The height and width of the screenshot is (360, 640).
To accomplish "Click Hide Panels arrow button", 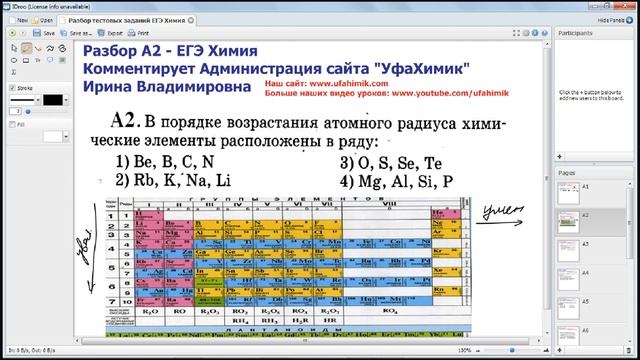I will [x=630, y=20].
